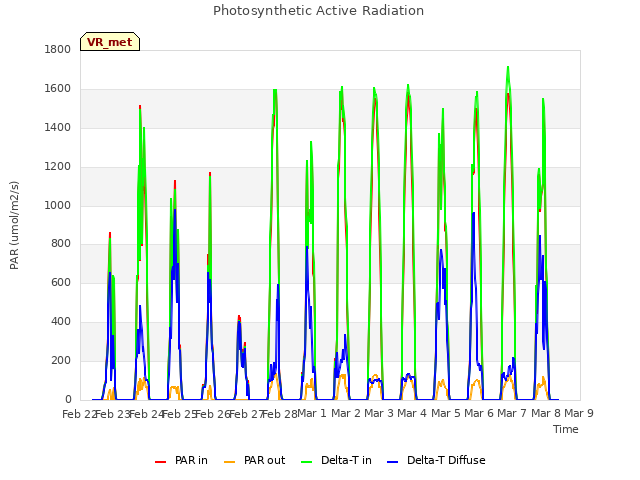Select the Delta-T in legend entry
The width and height of the screenshot is (640, 480).
[336, 460]
